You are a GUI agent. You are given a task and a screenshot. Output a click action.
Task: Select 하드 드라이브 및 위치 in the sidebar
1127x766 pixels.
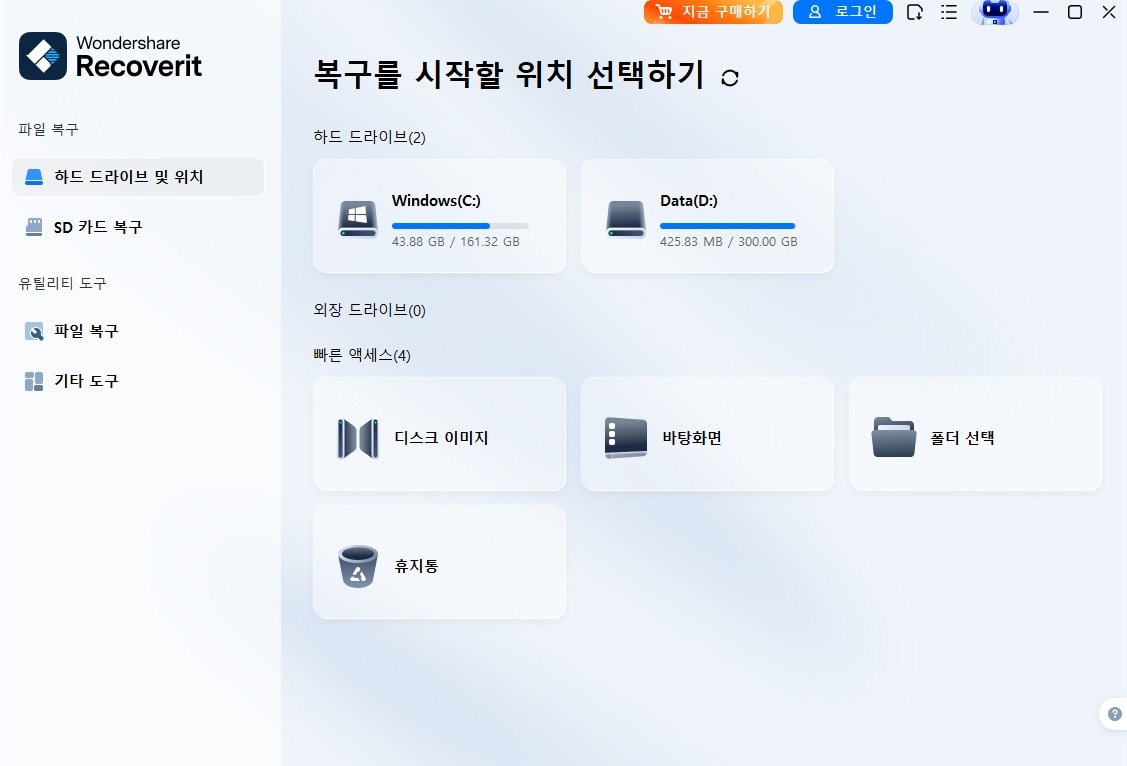pyautogui.click(x=137, y=177)
